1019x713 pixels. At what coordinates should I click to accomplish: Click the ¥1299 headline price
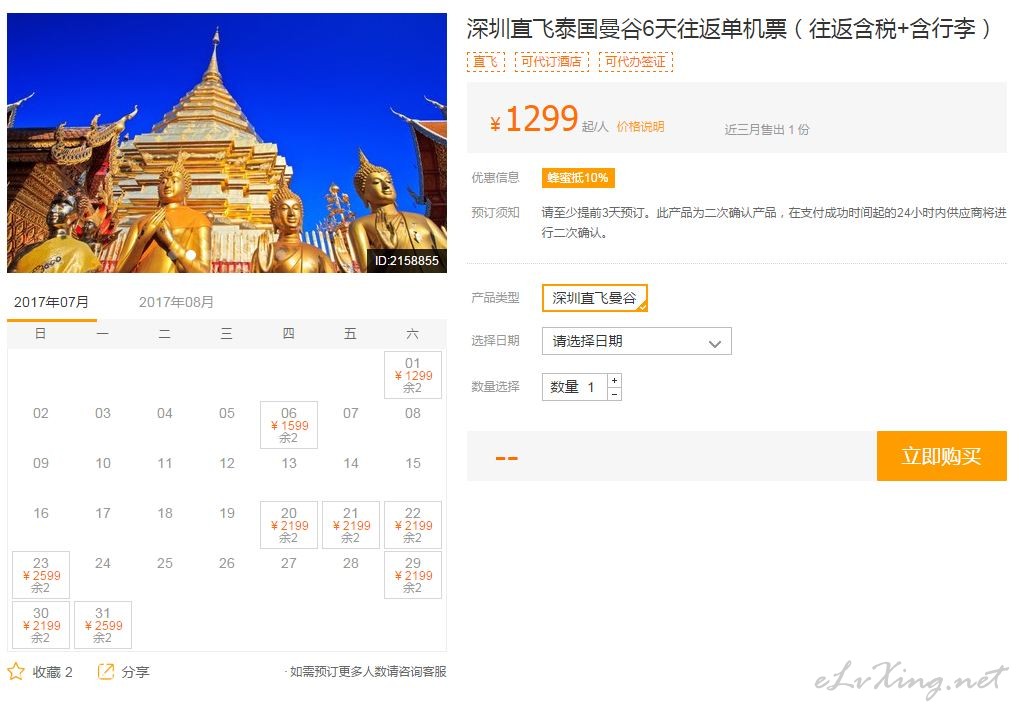[x=534, y=119]
